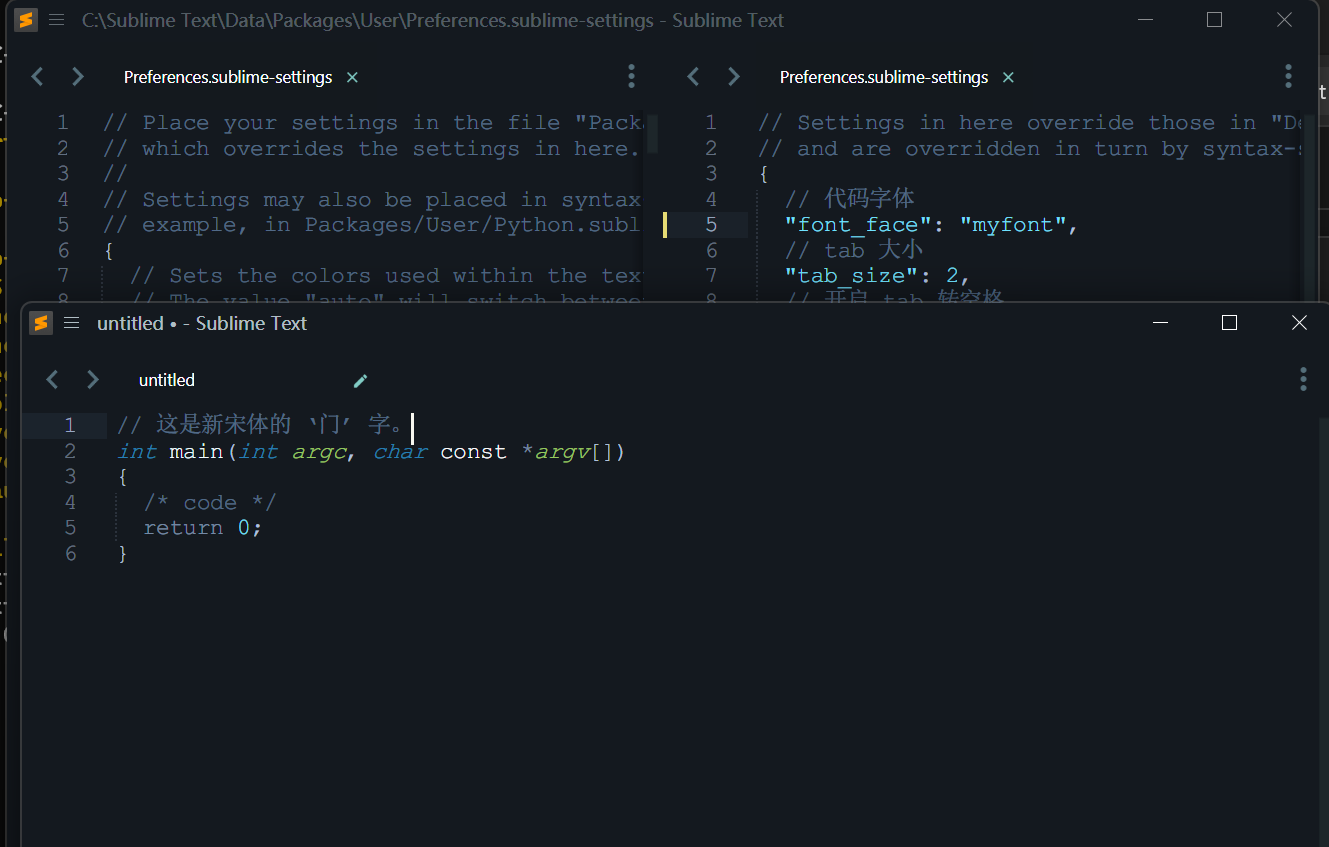Viewport: 1329px width, 847px height.
Task: Open the right pane's three-dot tab menu
Action: [x=1288, y=76]
